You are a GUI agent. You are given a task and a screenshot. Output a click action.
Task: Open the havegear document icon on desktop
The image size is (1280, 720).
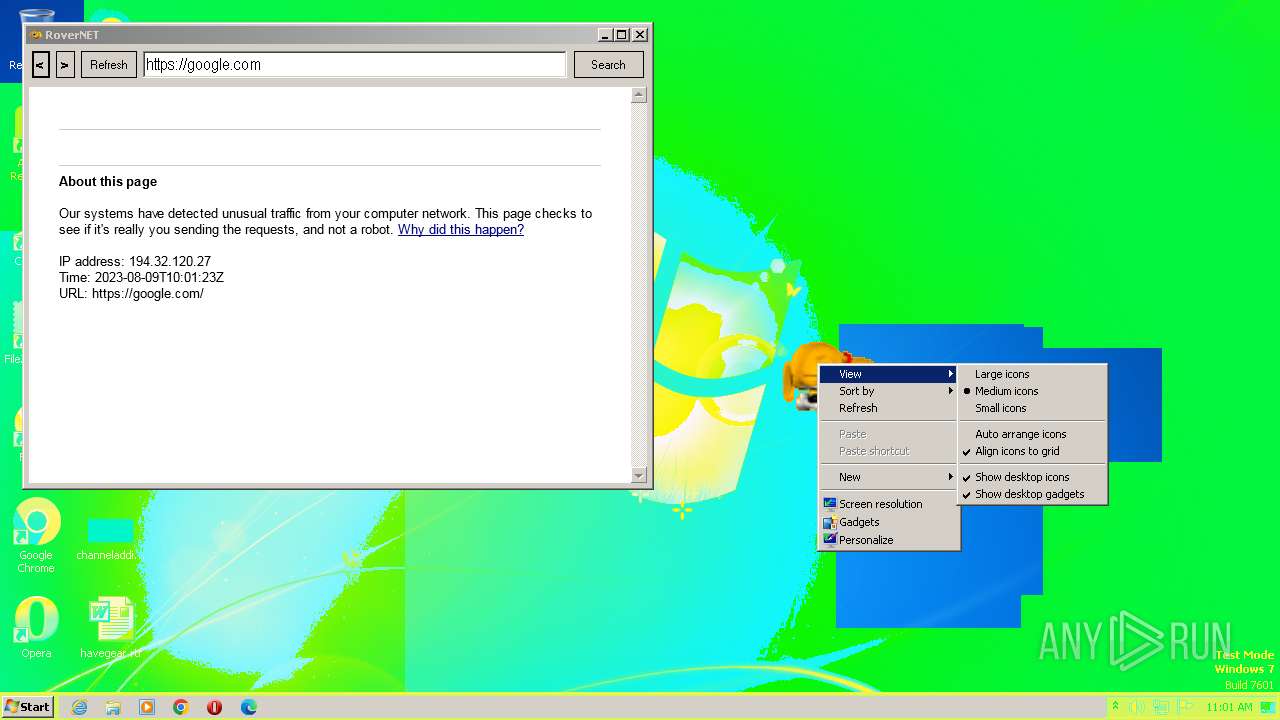(110, 627)
